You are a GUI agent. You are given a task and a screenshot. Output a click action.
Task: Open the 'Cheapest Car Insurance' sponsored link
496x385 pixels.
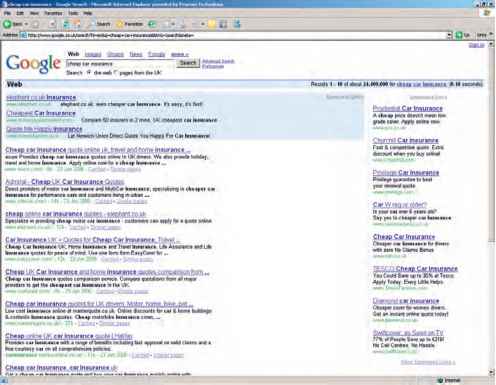click(x=41, y=113)
